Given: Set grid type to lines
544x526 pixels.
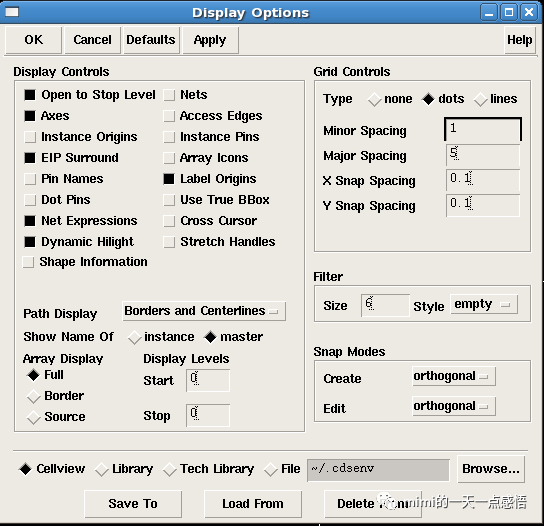Looking at the screenshot, I should [x=481, y=100].
